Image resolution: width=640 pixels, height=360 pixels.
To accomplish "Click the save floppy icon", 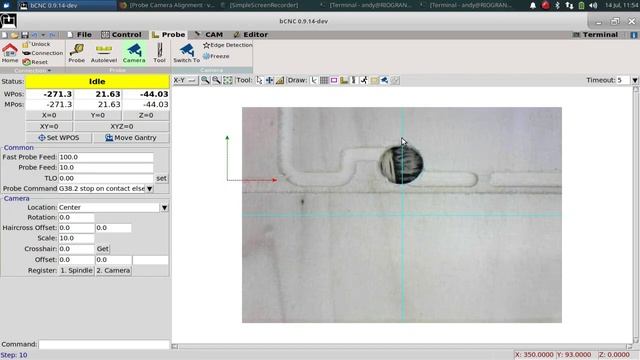I will click(x=24, y=35).
